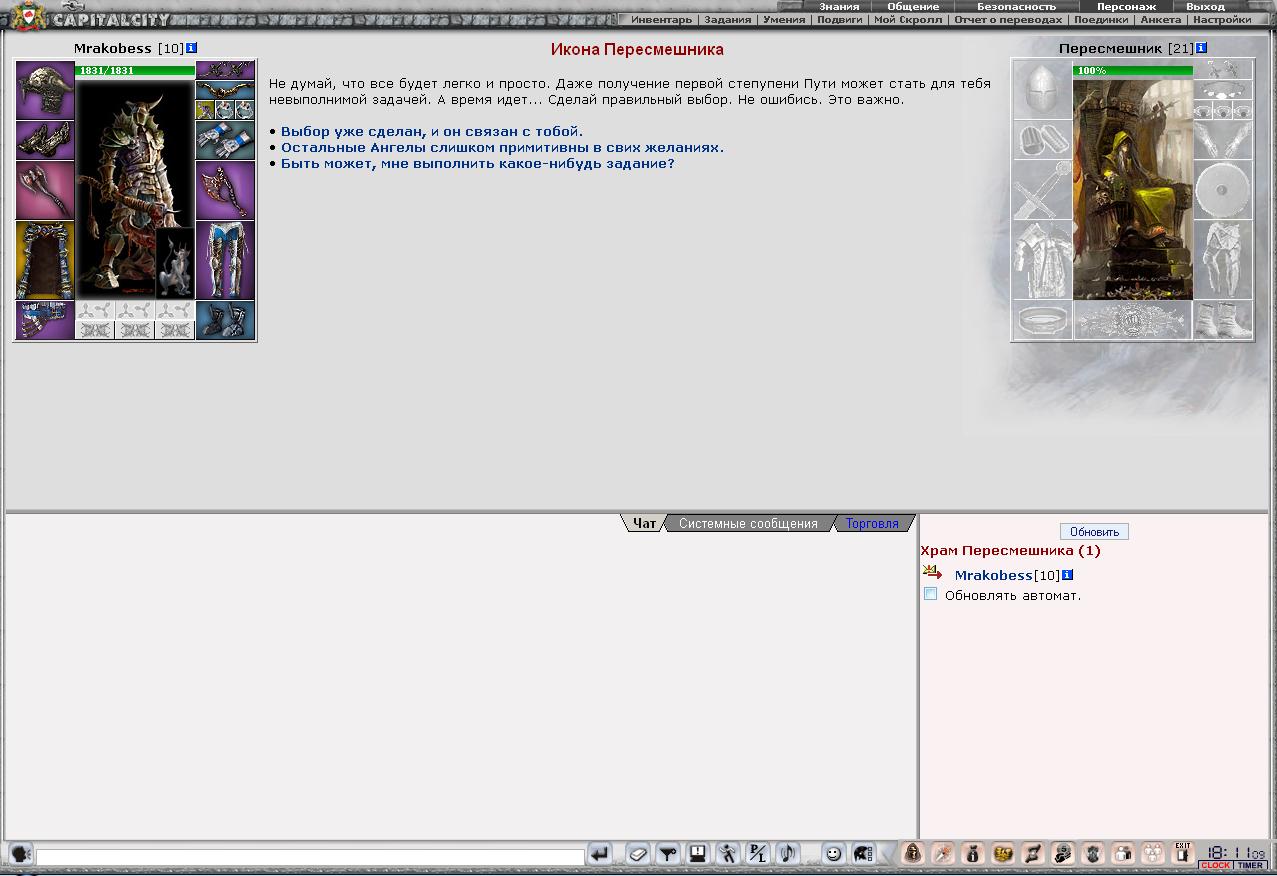The image size is (1277, 876).
Task: Click Mrakobess's earrings item slot
Action: tap(225, 70)
